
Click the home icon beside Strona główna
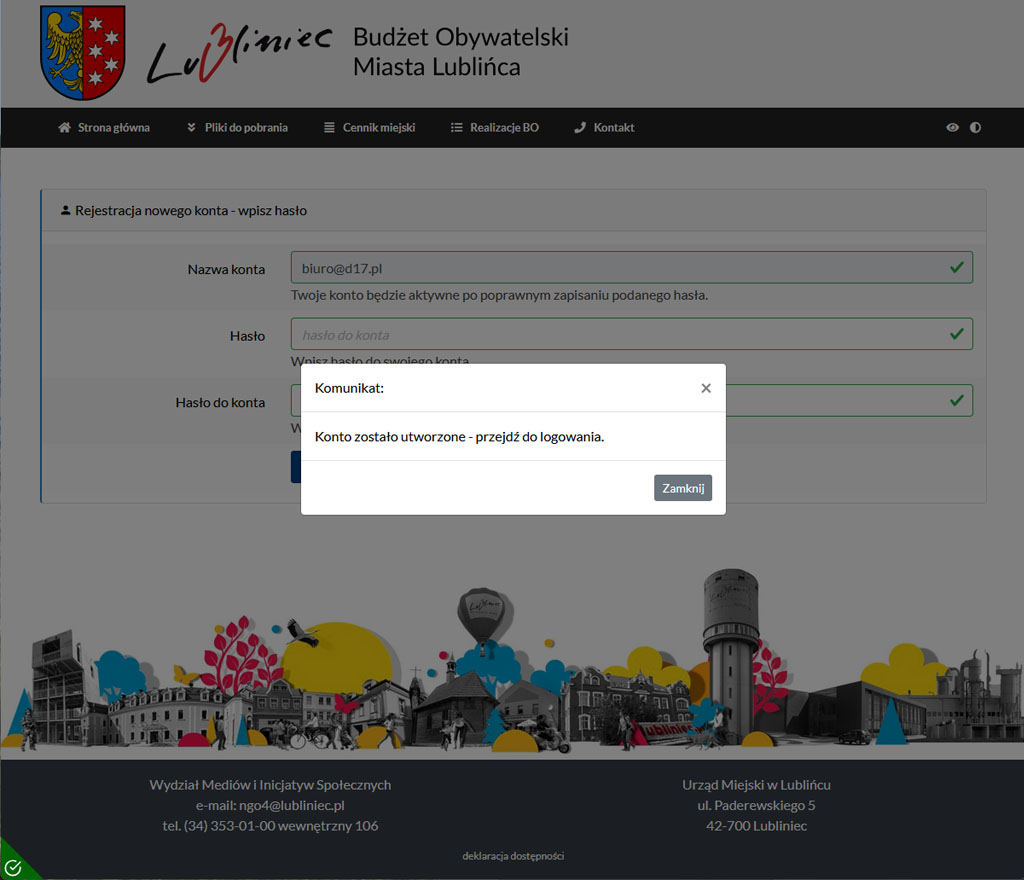(65, 128)
